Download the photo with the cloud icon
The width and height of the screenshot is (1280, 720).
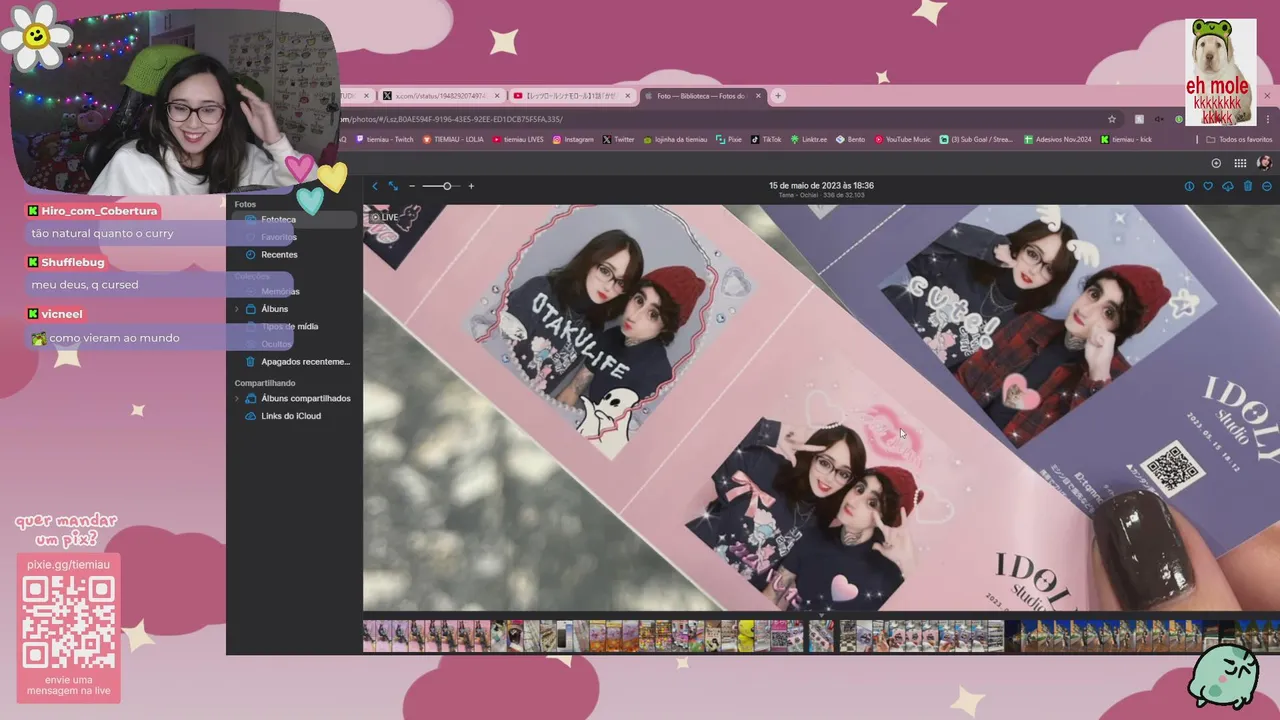point(1228,186)
